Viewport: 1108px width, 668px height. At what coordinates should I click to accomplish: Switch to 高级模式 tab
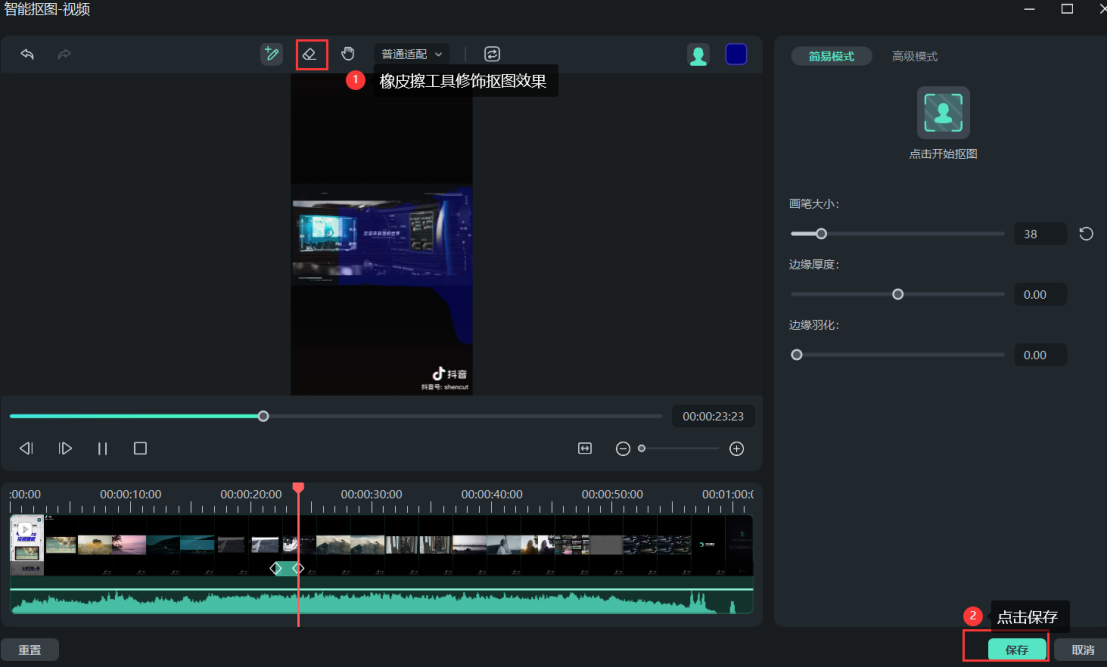[x=914, y=57]
